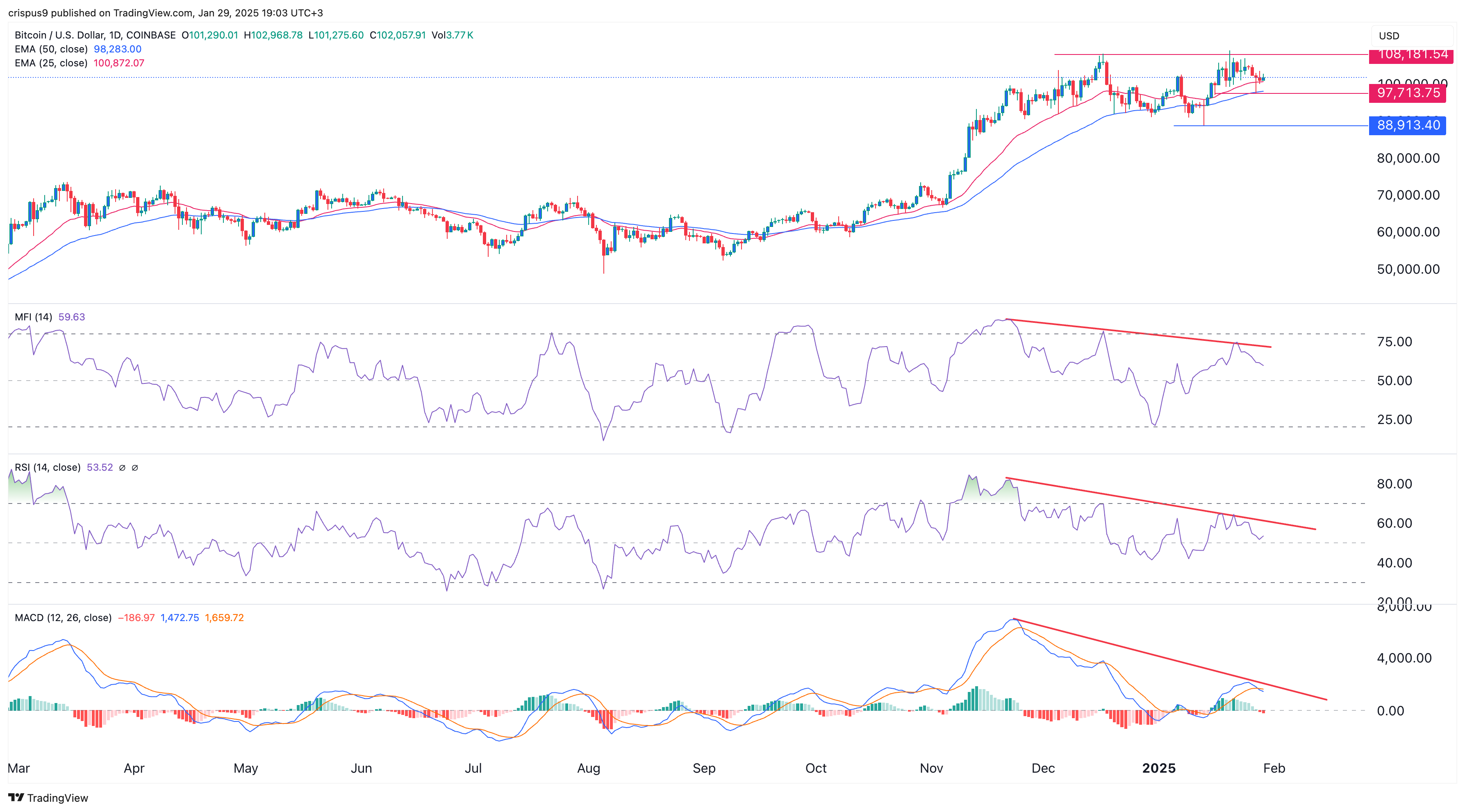Click the 25.00 level on MFI axis
1465x812 pixels.
point(1394,420)
